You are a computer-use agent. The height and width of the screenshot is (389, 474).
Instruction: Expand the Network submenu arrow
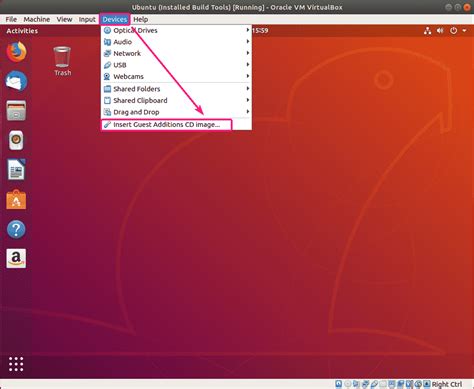point(248,53)
